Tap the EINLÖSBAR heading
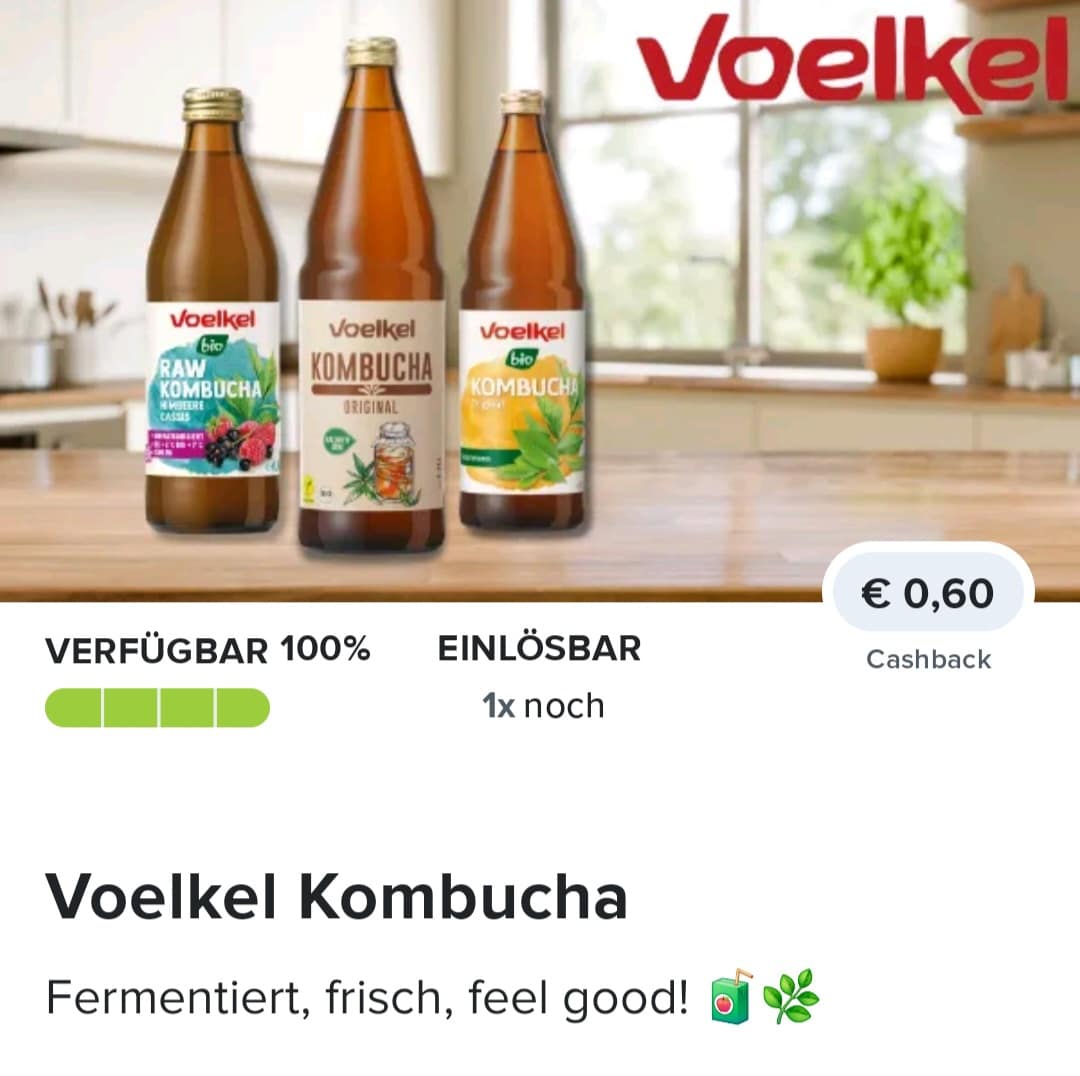This screenshot has width=1080, height=1076. point(539,649)
